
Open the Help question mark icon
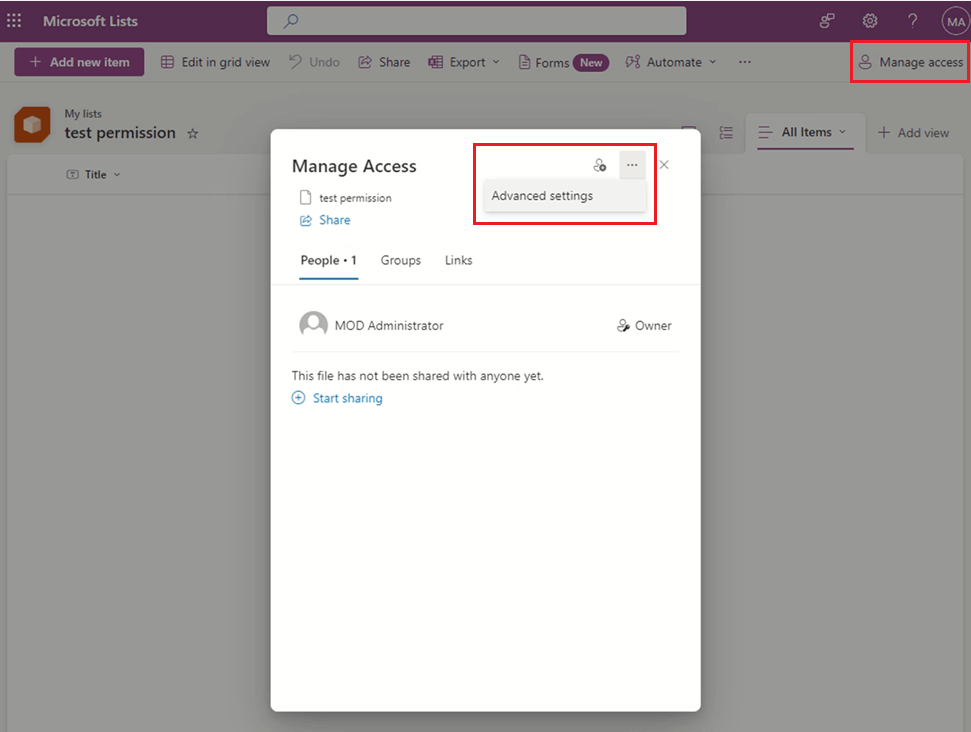(911, 20)
